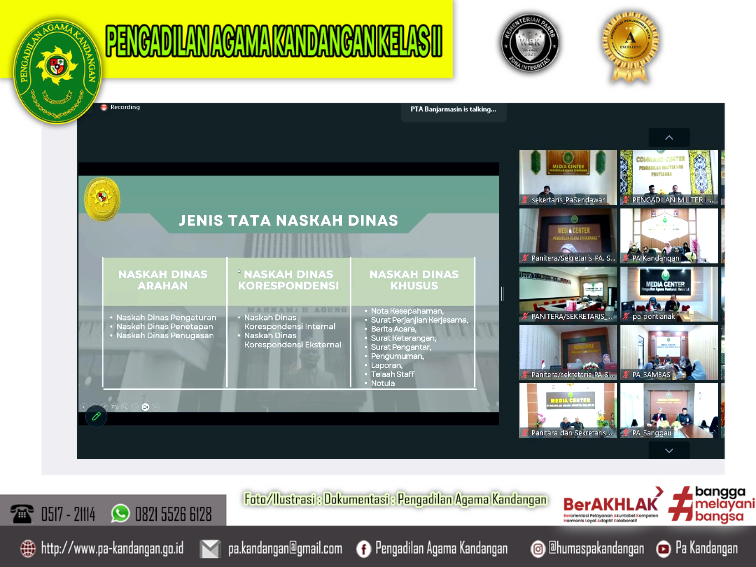The width and height of the screenshot is (756, 567).
Task: Open the http://www.pa-kandangan.go.id link
Action: pyautogui.click(x=112, y=548)
